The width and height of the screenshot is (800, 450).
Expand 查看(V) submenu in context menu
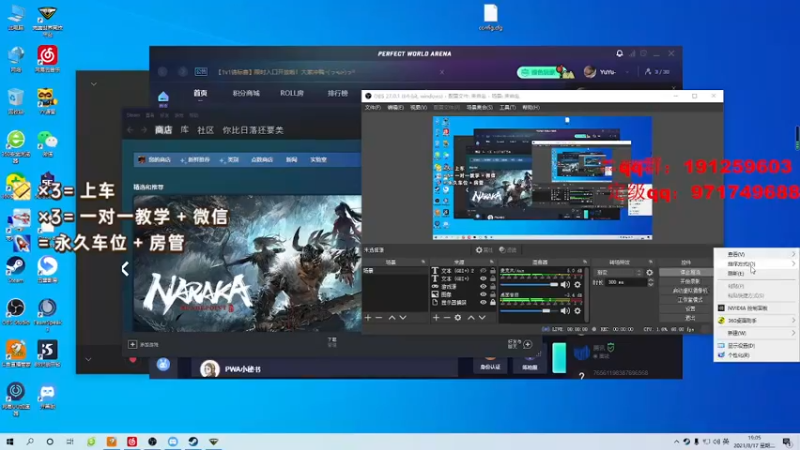[x=756, y=254]
